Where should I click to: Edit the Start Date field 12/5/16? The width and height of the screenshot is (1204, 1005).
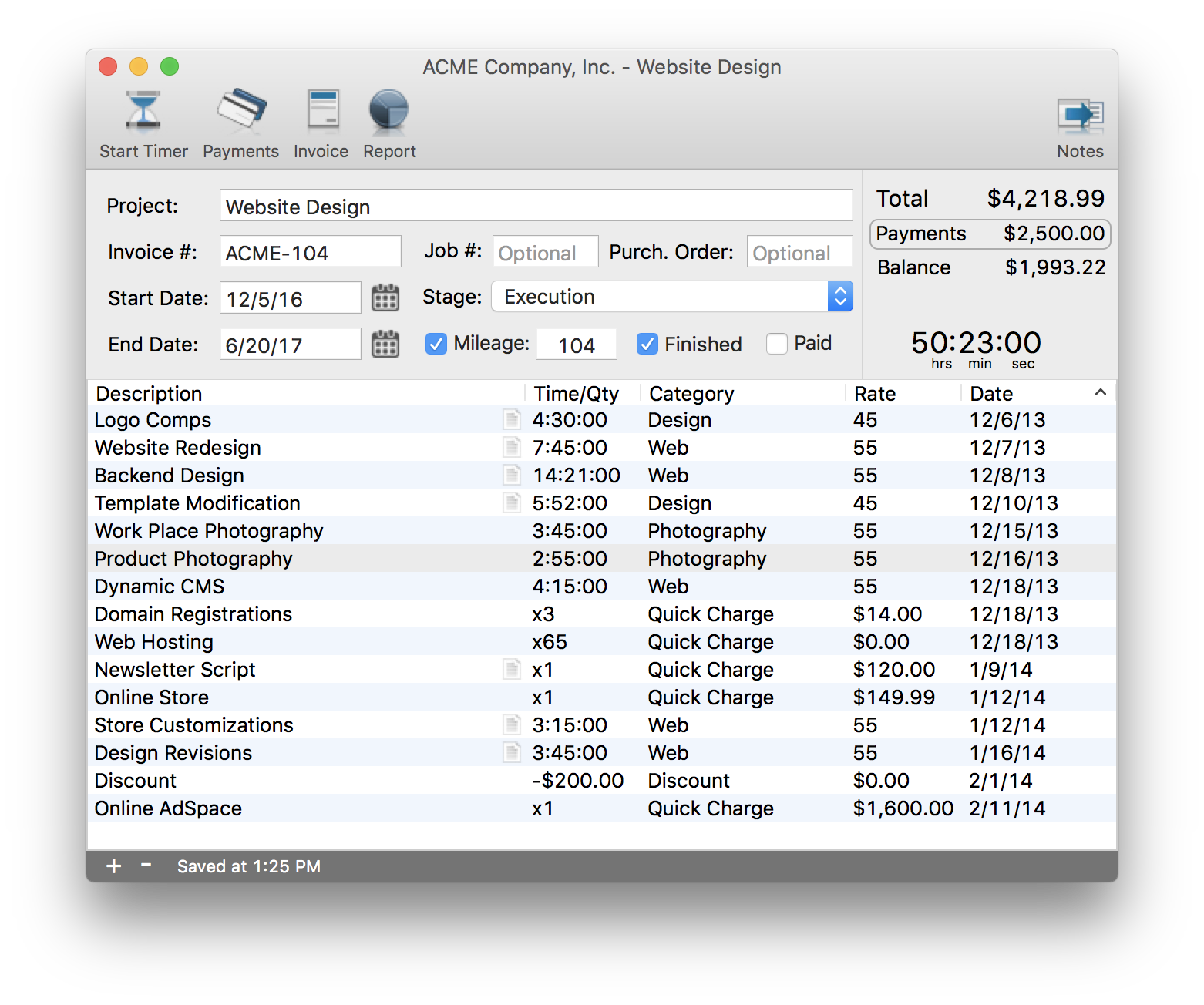(290, 298)
